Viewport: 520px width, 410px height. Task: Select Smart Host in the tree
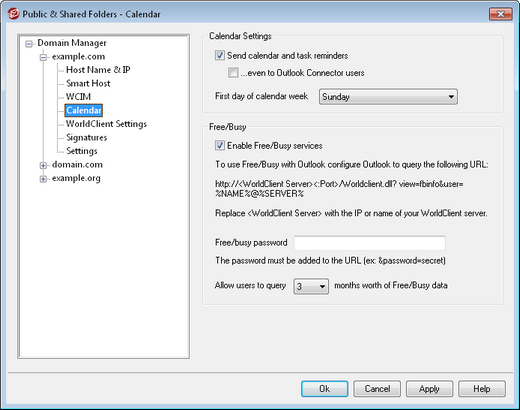click(x=88, y=83)
